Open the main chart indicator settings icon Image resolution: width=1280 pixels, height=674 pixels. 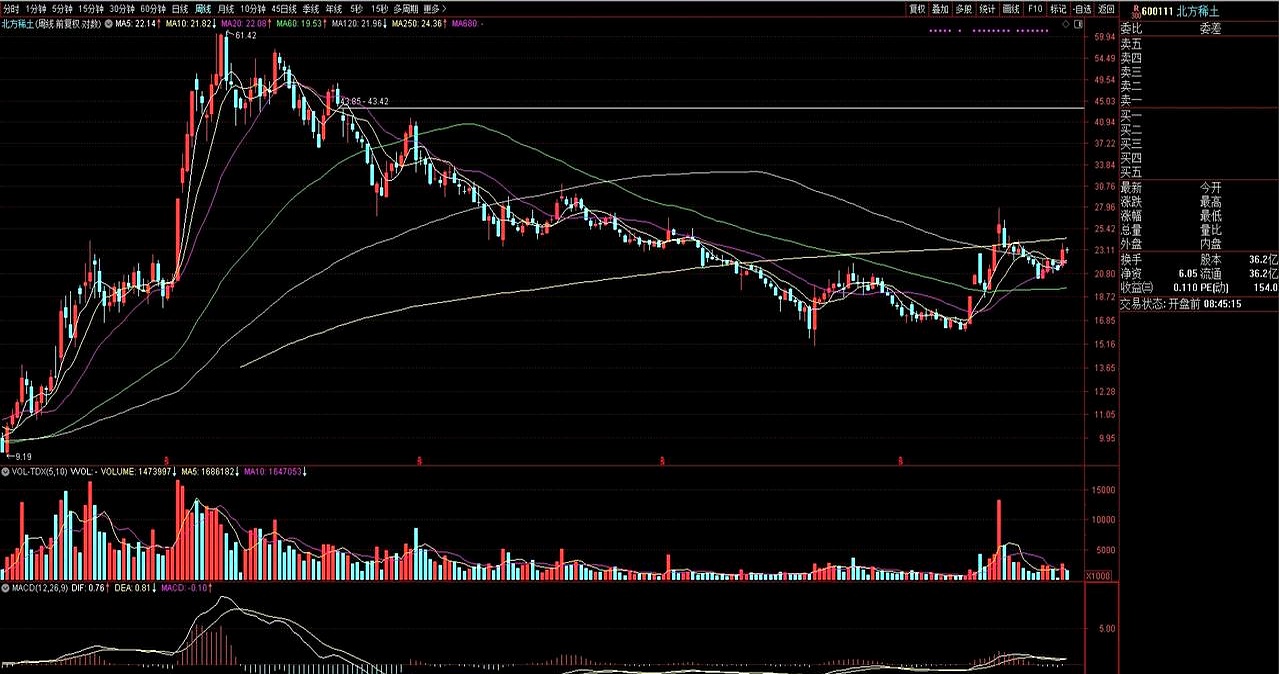click(108, 22)
